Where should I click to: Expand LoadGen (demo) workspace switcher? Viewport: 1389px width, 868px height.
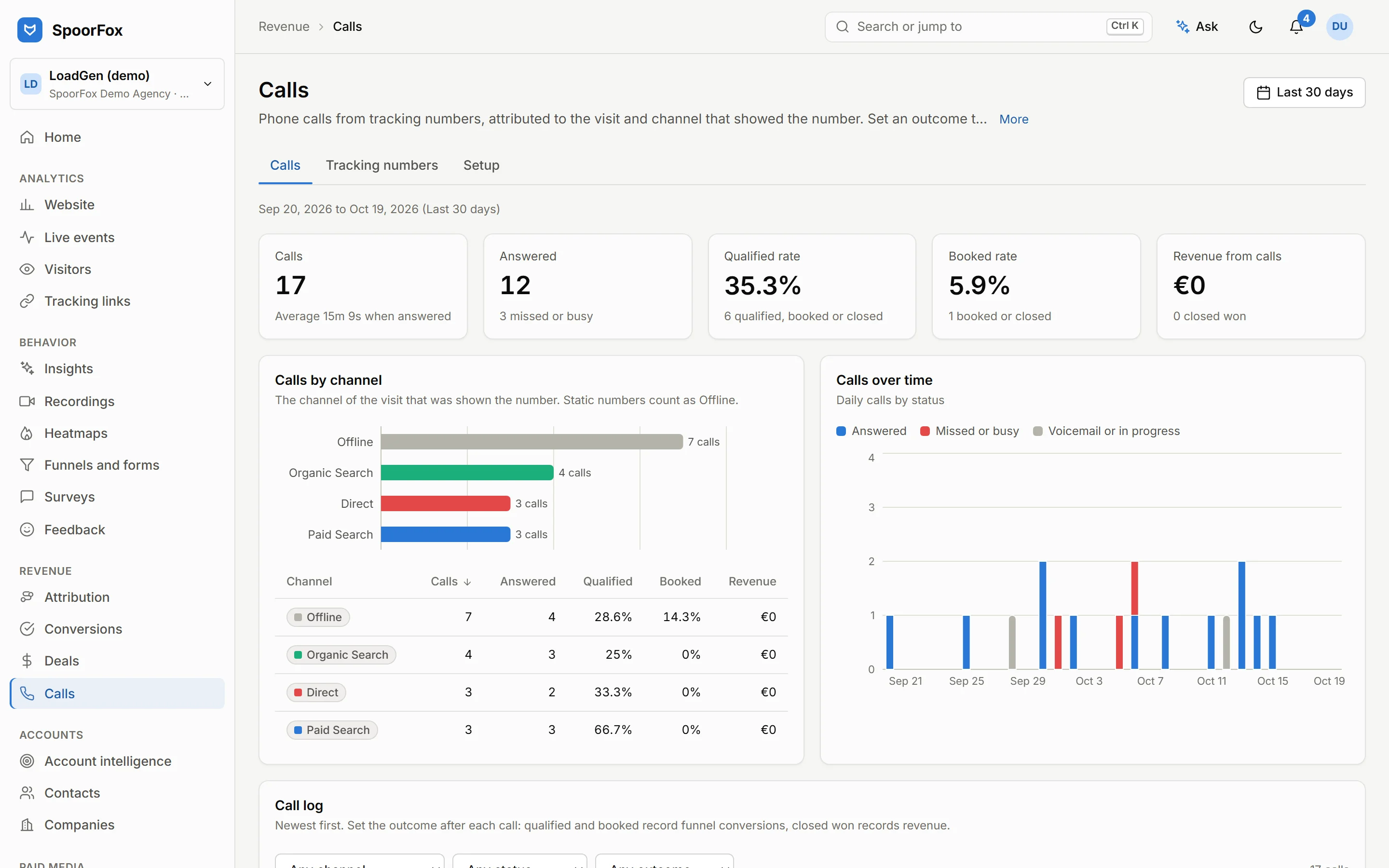coord(117,84)
